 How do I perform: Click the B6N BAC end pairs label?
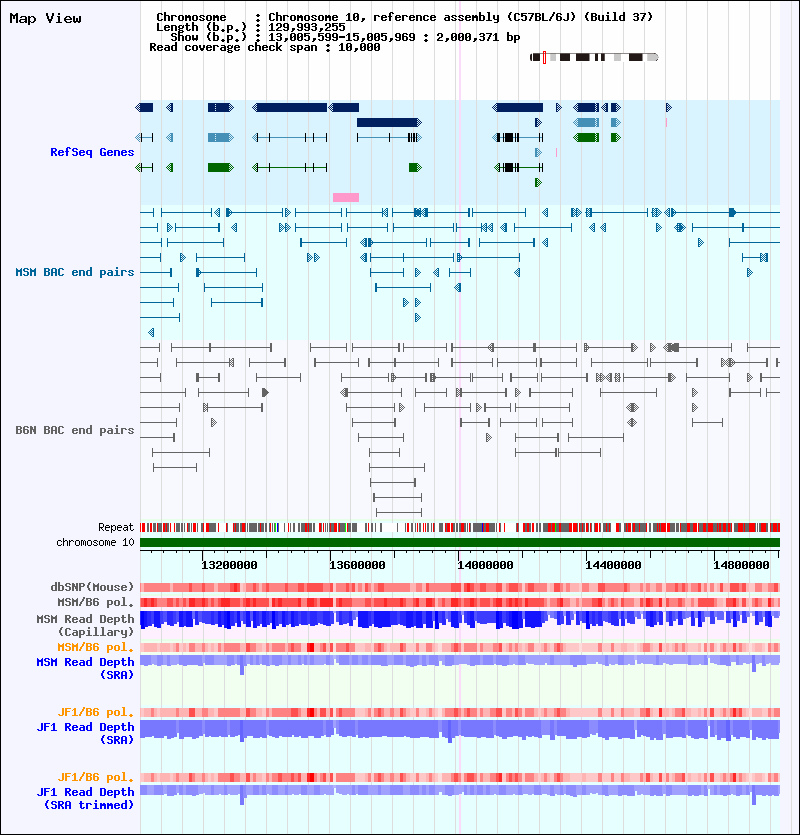75,430
